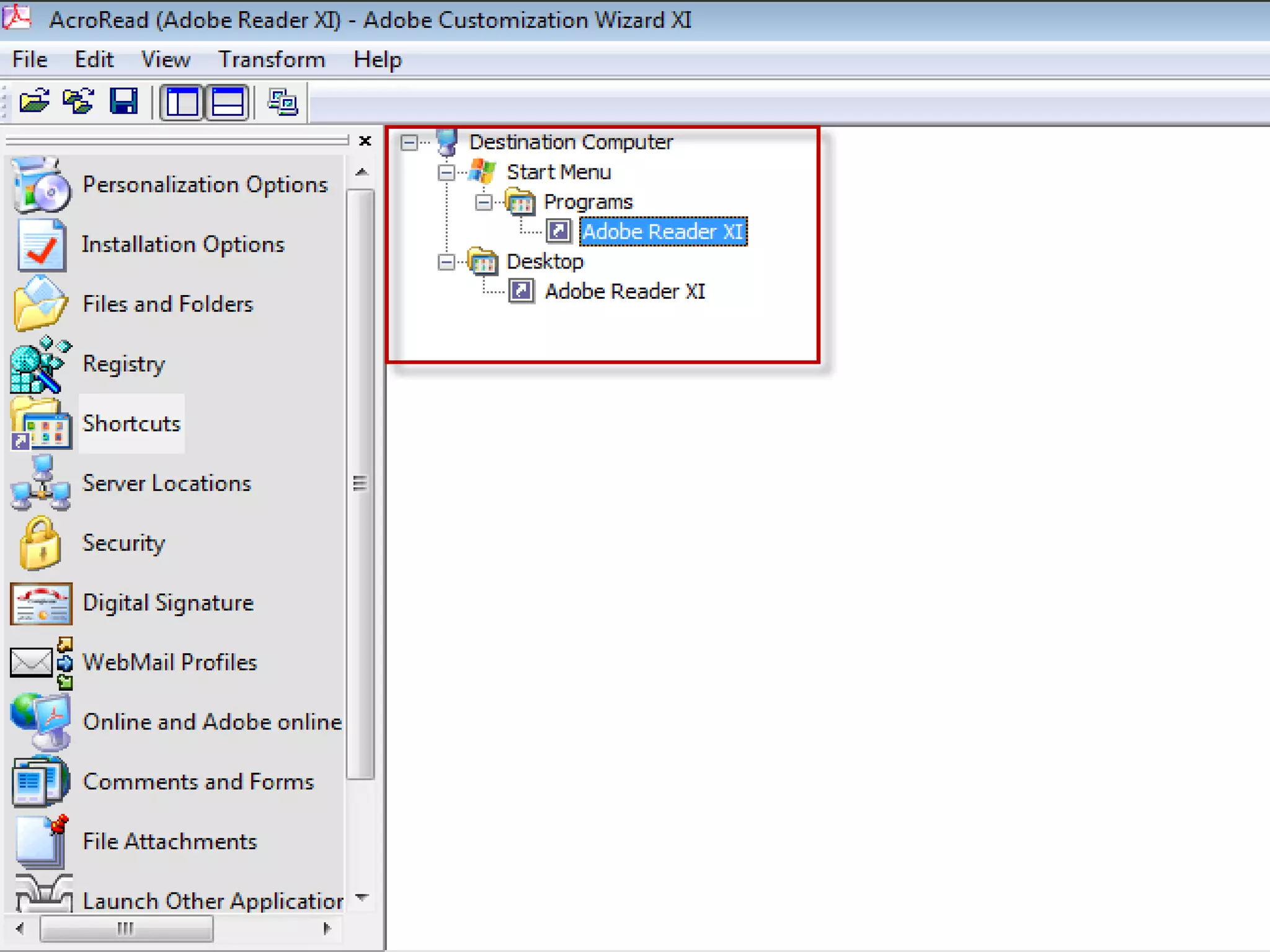Click the Start Menu Windows flag icon

482,171
